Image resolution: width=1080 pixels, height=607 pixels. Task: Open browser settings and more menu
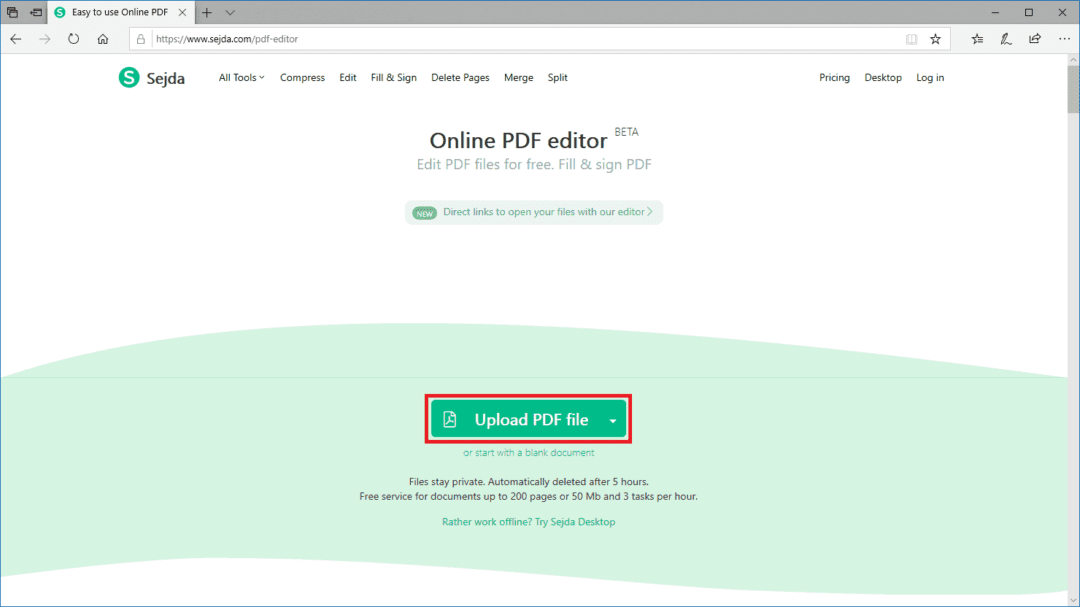click(1063, 39)
